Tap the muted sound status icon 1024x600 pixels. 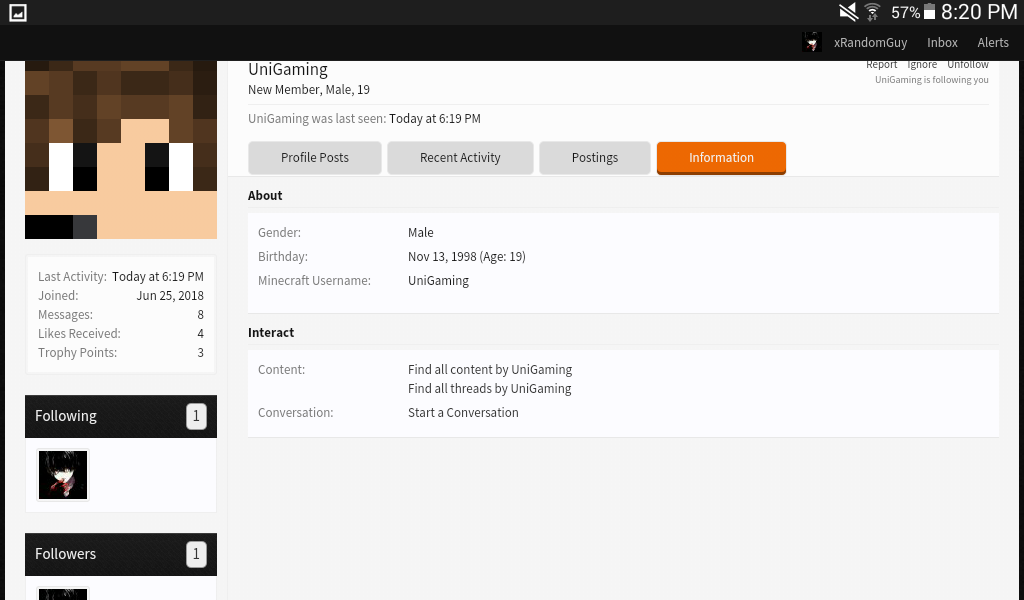(x=848, y=12)
